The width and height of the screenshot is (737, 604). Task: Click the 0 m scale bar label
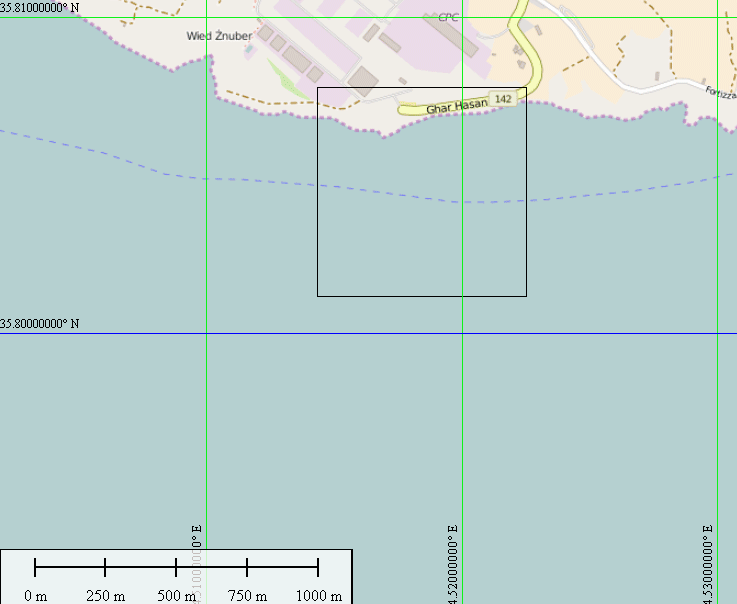pos(35,596)
